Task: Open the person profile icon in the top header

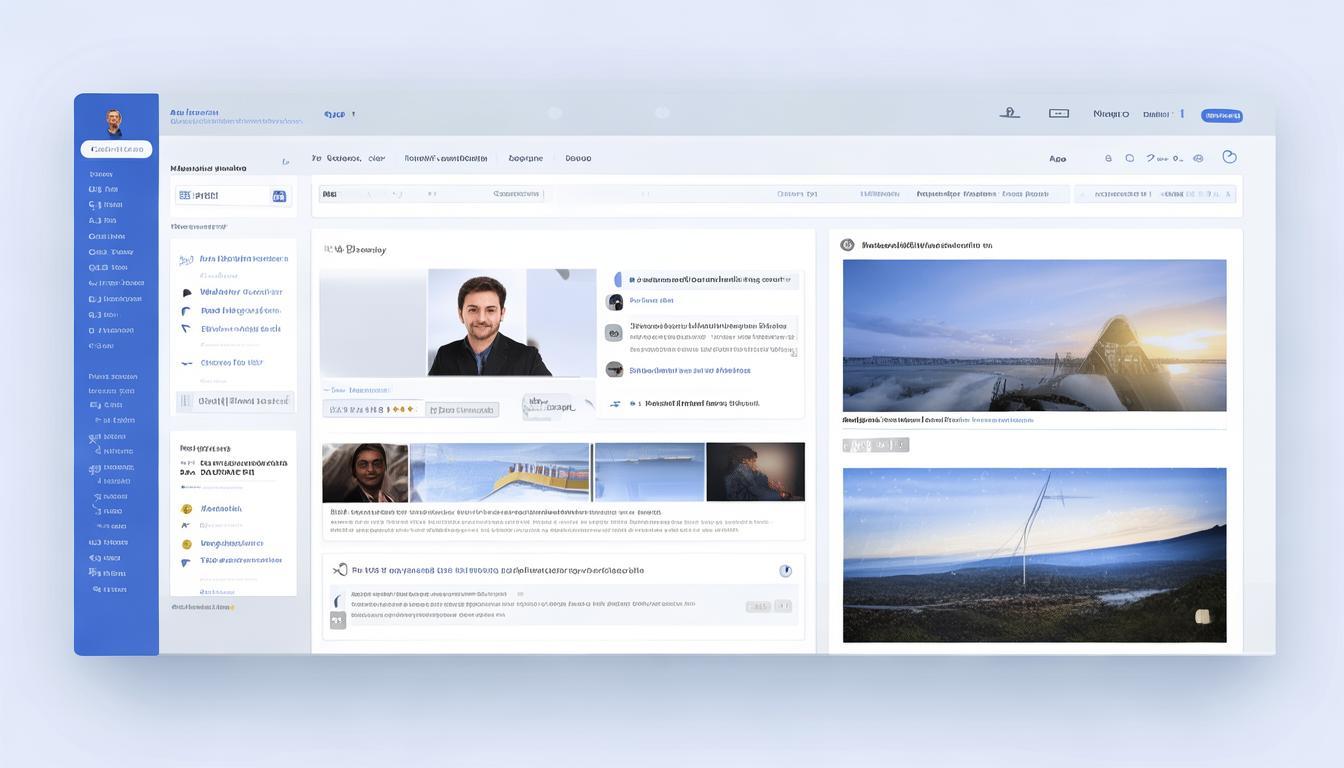Action: pos(1010,113)
